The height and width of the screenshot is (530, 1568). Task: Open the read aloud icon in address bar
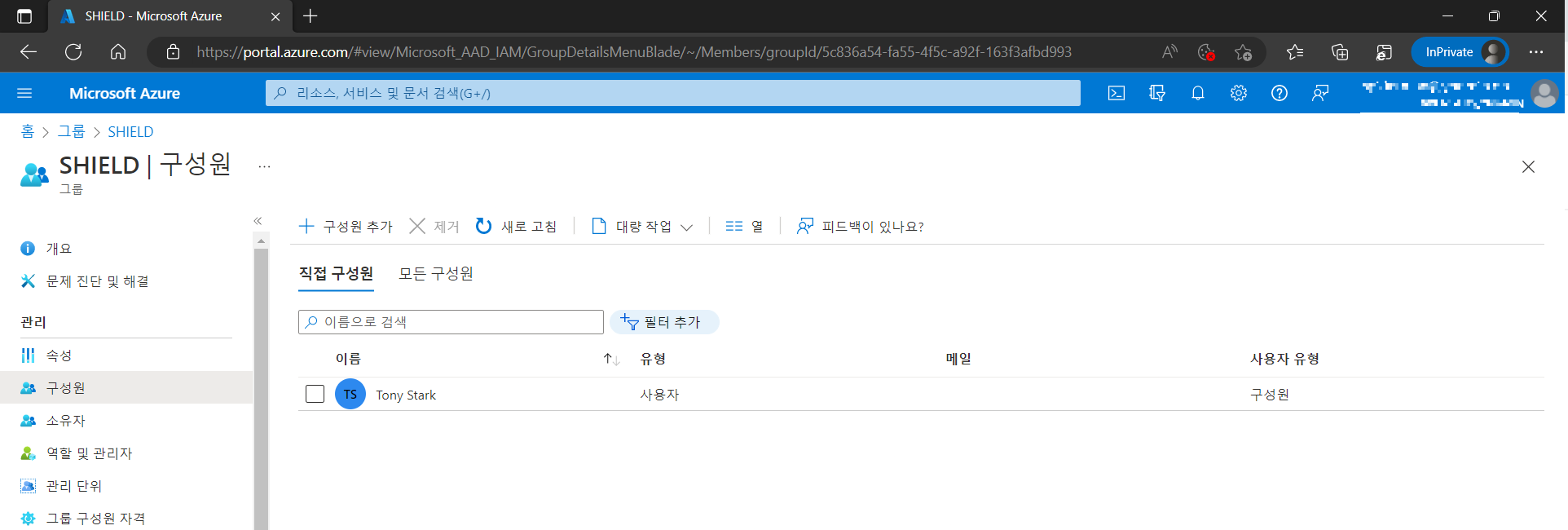click(1169, 52)
